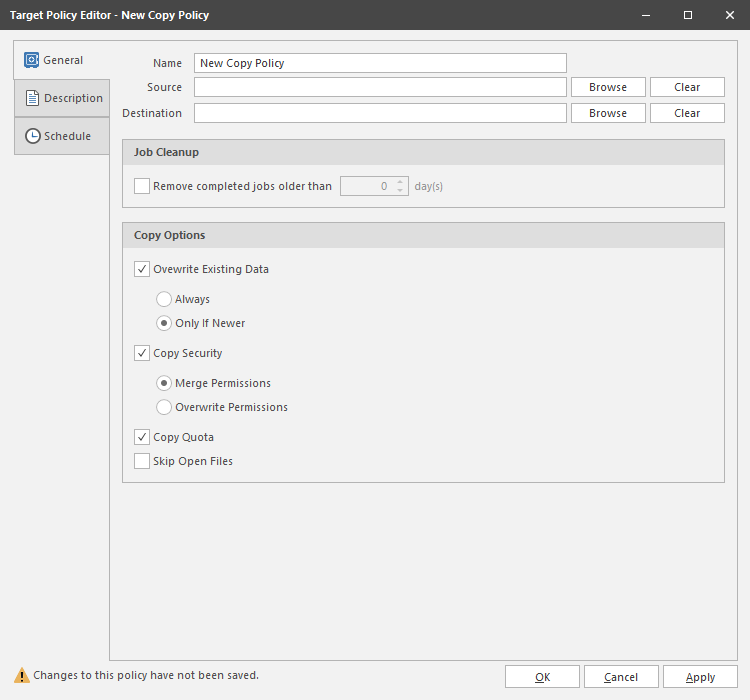Enable Skip Open Files checkbox

142,461
